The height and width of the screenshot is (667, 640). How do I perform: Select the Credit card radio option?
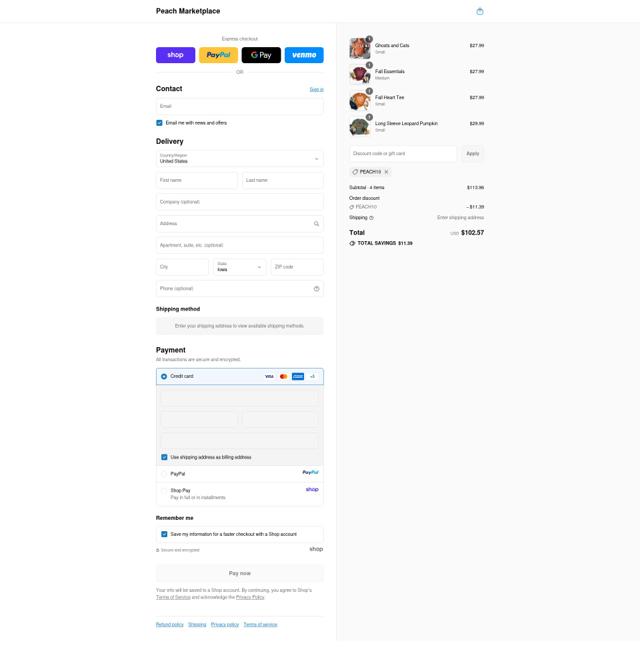(164, 376)
